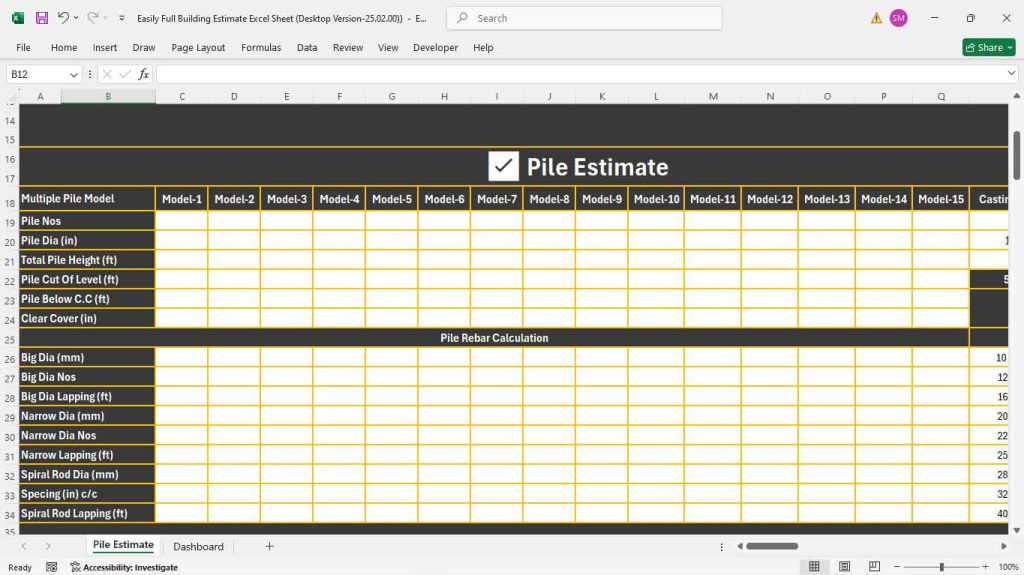Screen dimensions: 1024x575
Task: Click the zoom out minus button
Action: (x=897, y=567)
